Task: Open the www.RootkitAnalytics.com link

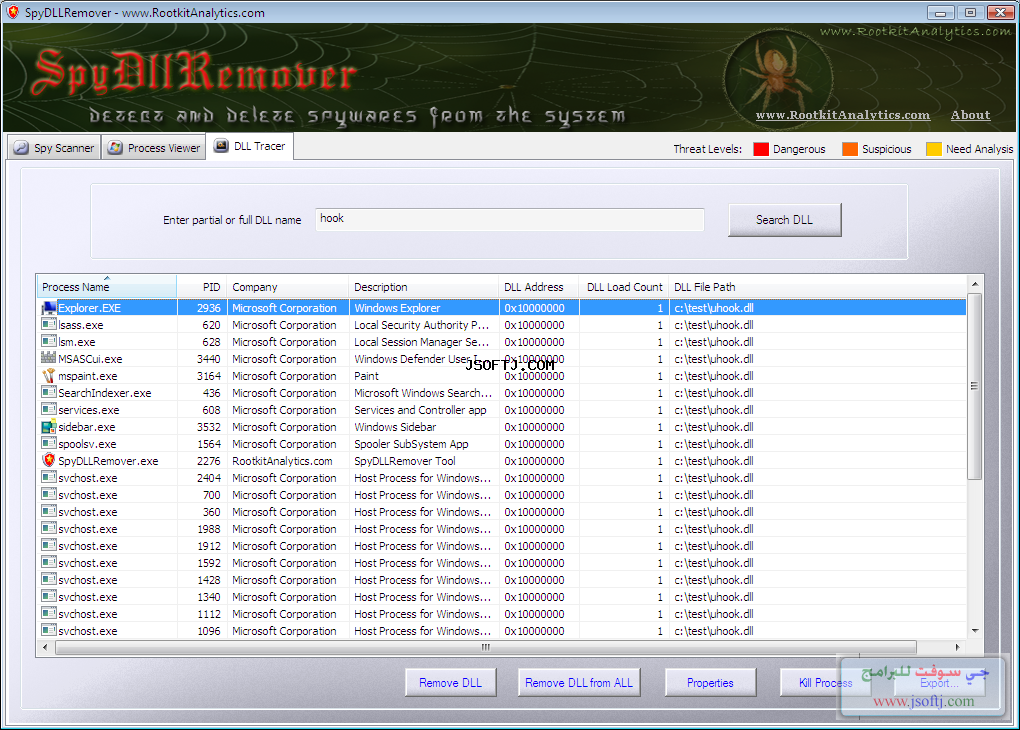Action: [x=842, y=115]
